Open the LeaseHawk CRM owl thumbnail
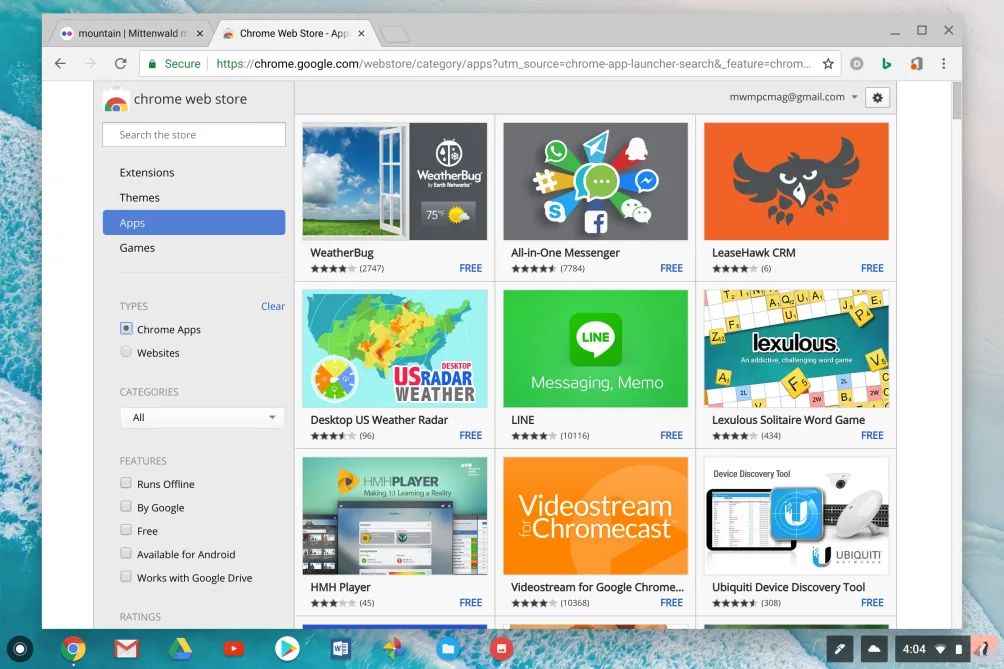1004x669 pixels. click(x=796, y=181)
